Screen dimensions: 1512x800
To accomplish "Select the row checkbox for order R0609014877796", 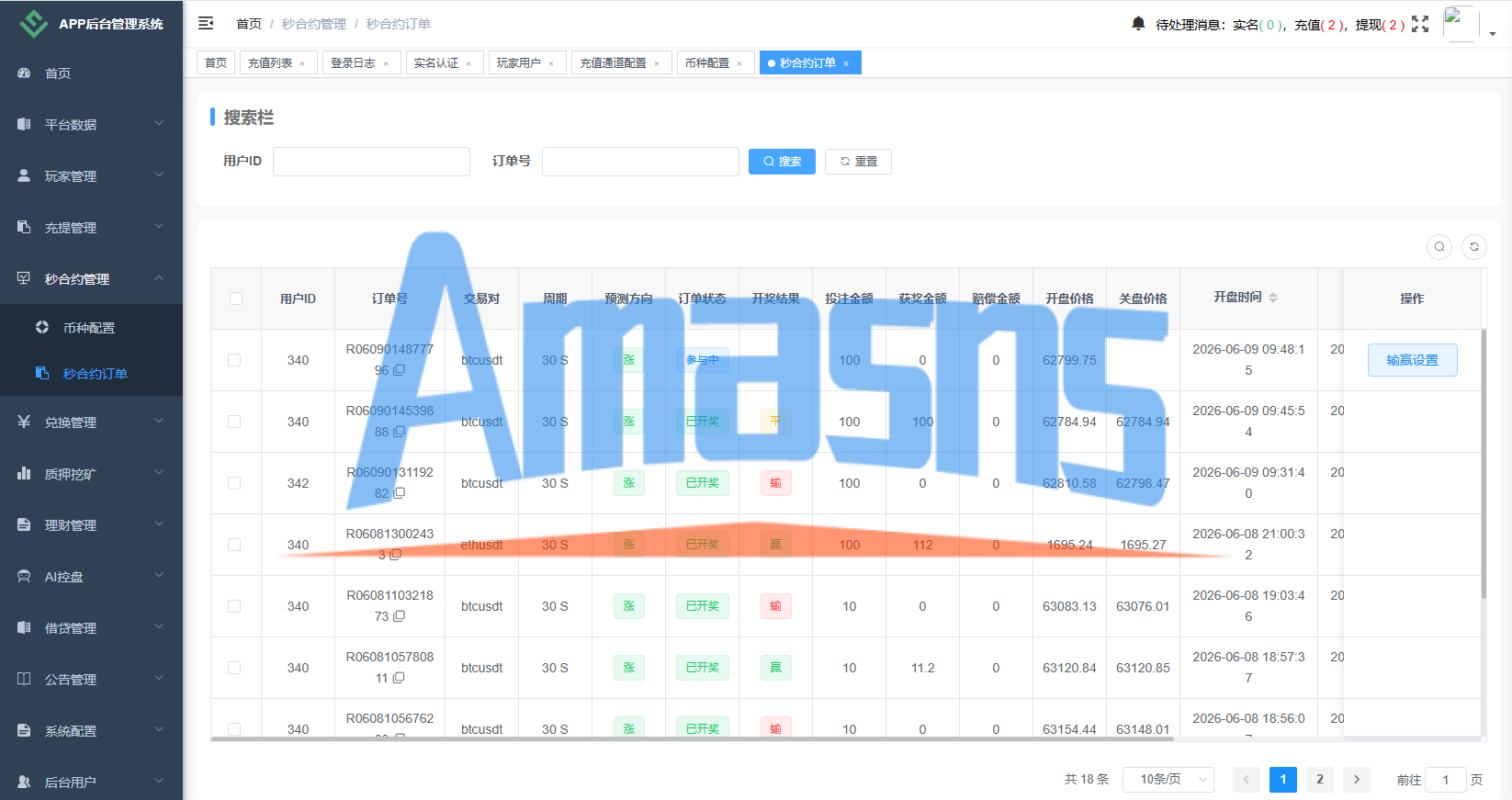I will [x=234, y=360].
